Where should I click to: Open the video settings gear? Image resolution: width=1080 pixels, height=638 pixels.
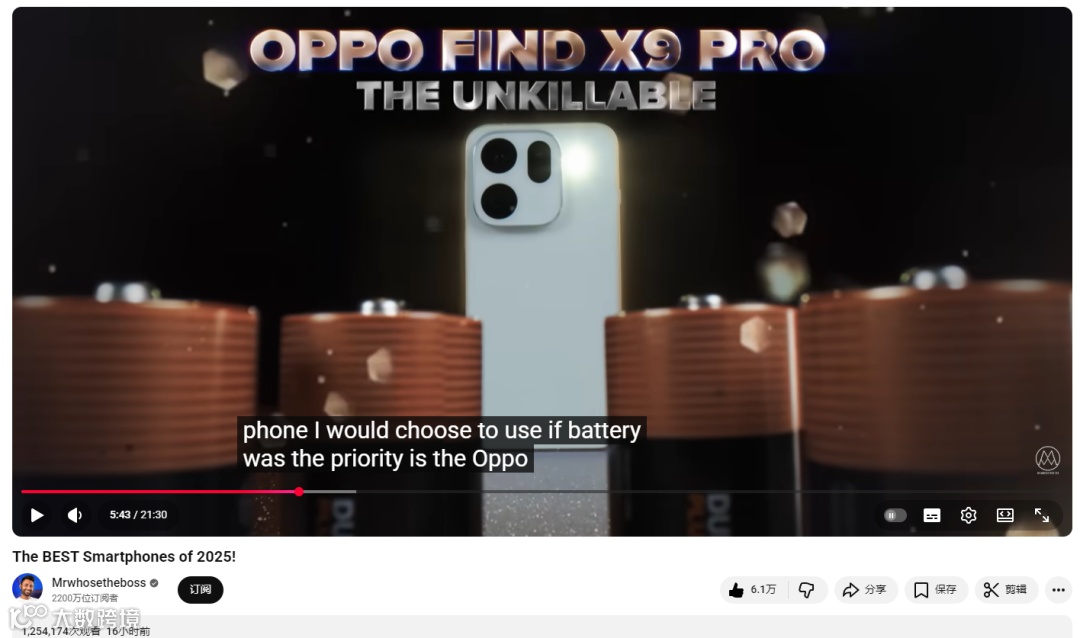coord(968,515)
